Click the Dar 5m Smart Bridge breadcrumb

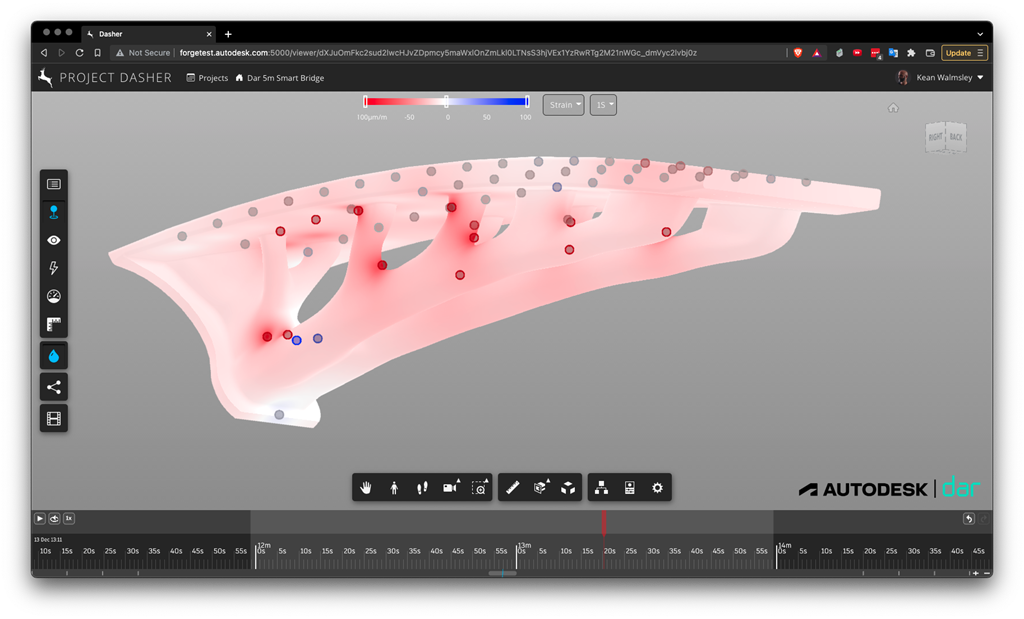tap(285, 78)
